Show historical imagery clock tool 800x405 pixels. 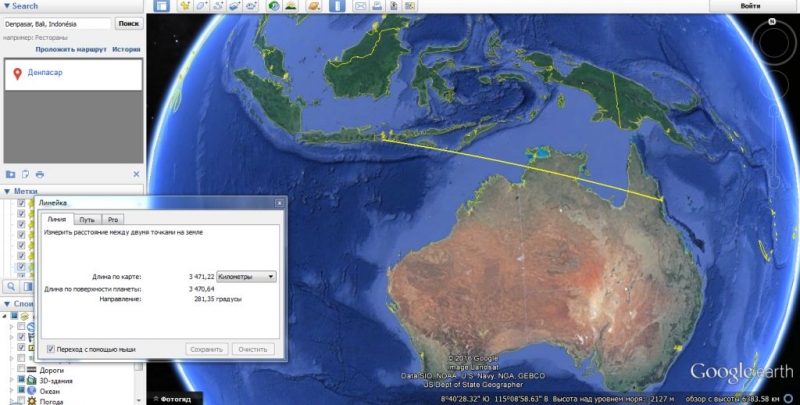point(274,6)
